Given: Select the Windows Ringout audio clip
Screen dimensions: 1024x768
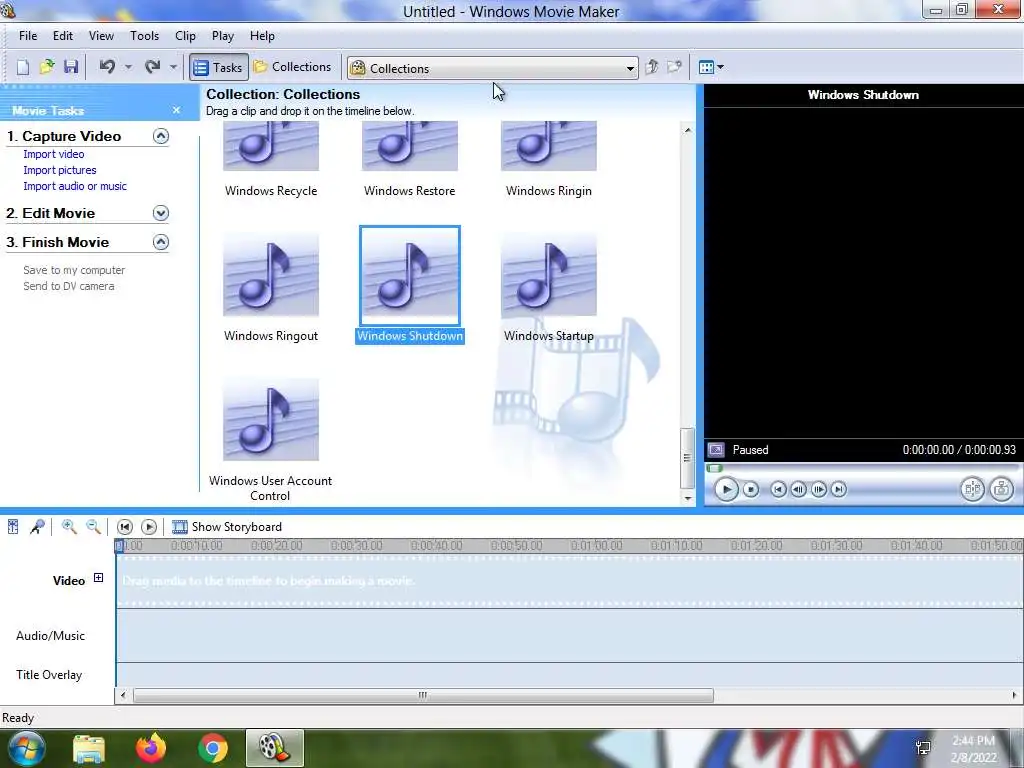Looking at the screenshot, I should [271, 287].
